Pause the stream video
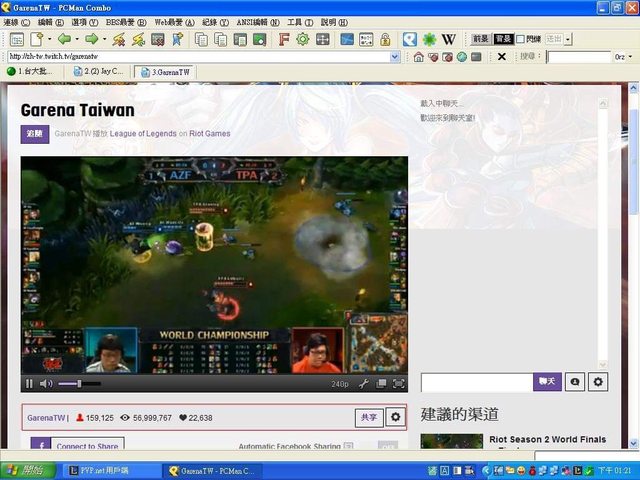Screen dimensions: 640x480 [x=29, y=384]
